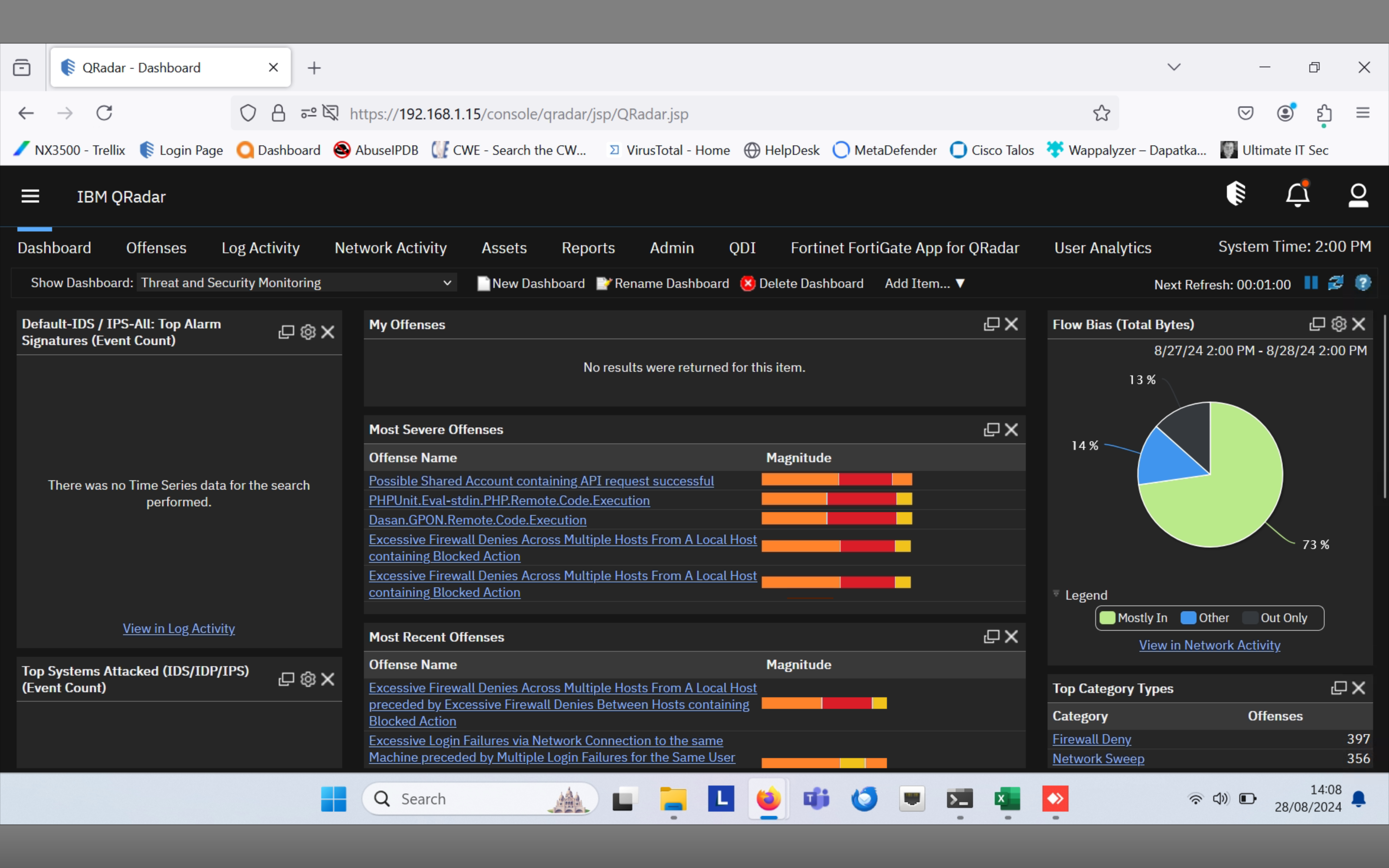Image resolution: width=1389 pixels, height=868 pixels.
Task: Bookmark this page with the star icon
Action: (x=1102, y=113)
